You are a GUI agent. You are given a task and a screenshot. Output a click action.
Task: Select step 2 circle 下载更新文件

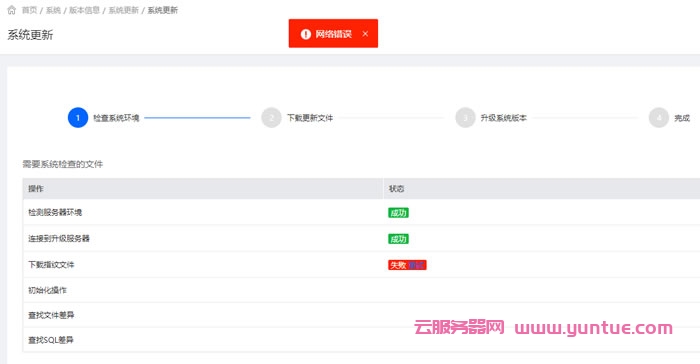point(271,117)
